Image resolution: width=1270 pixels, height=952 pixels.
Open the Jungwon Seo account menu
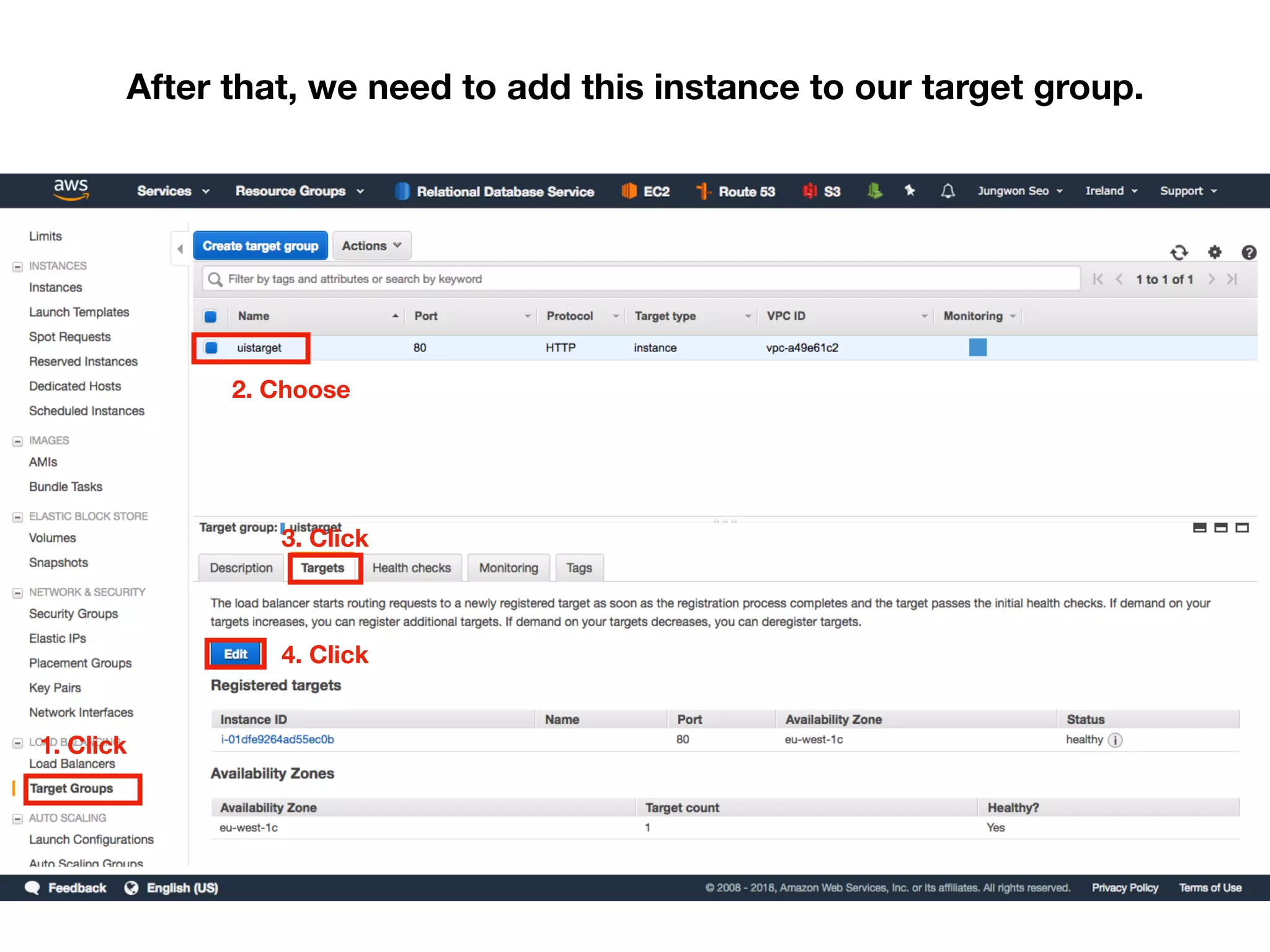(1020, 191)
